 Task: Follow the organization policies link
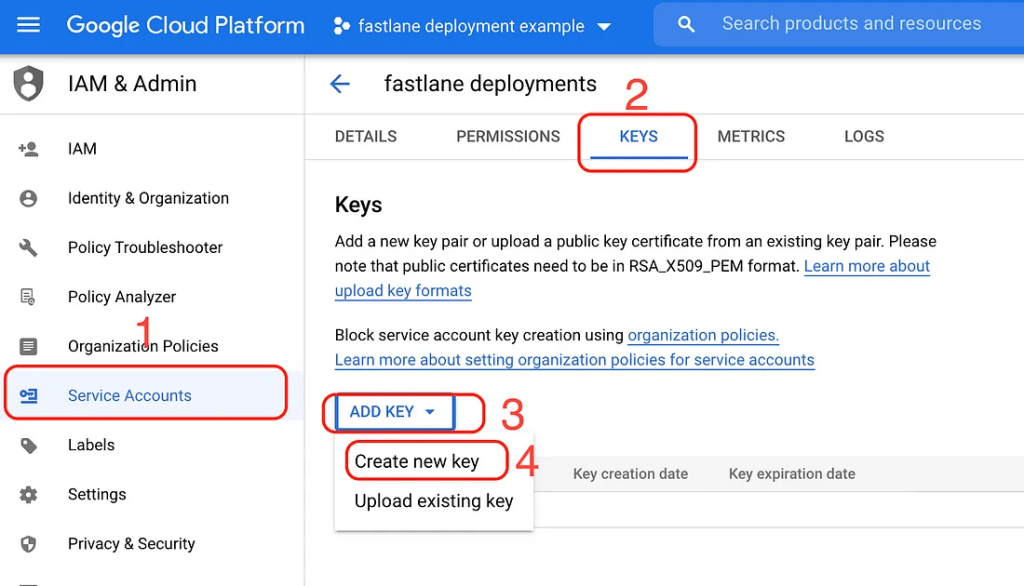[x=703, y=335]
